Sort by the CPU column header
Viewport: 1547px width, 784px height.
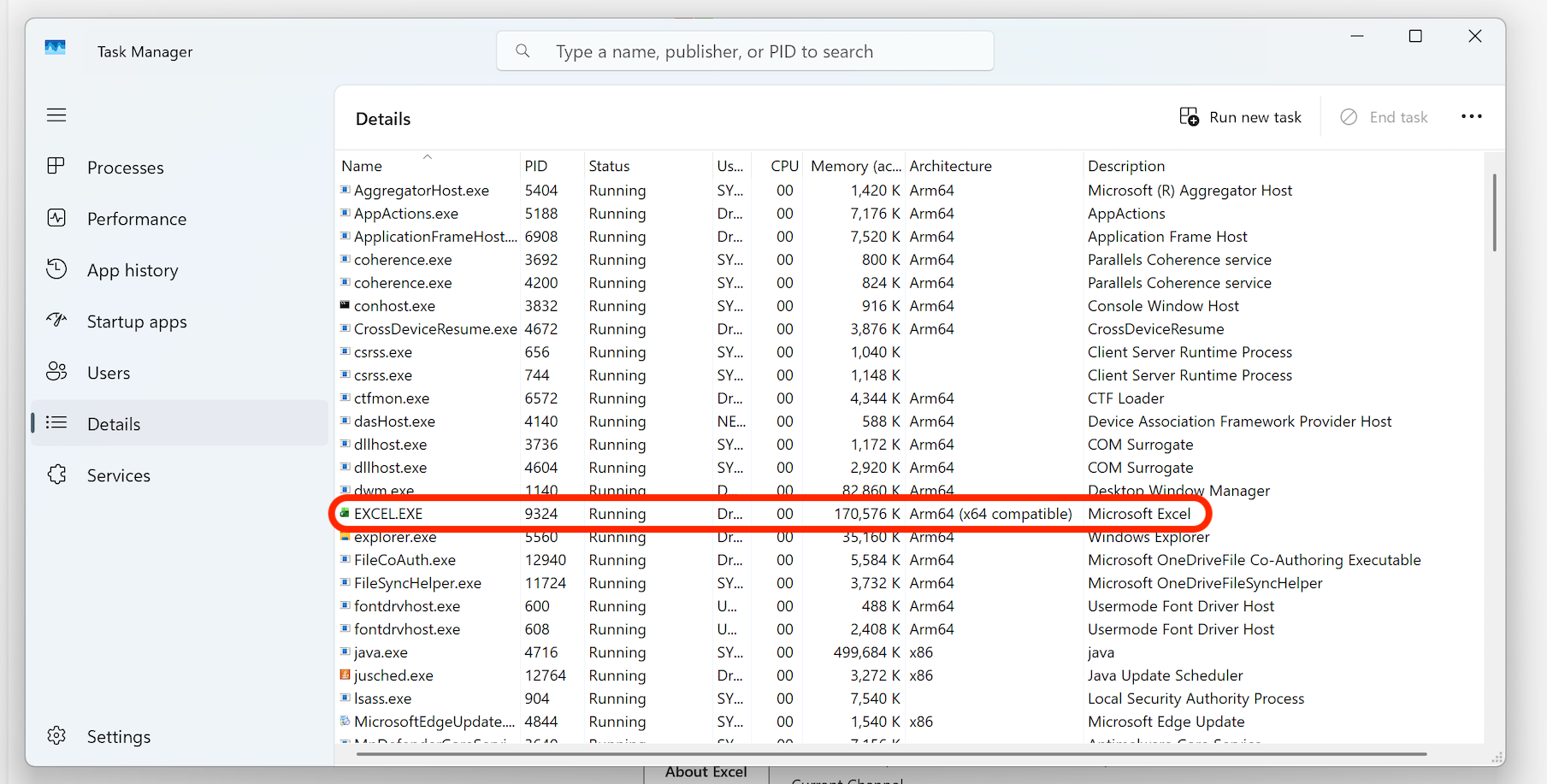779,166
